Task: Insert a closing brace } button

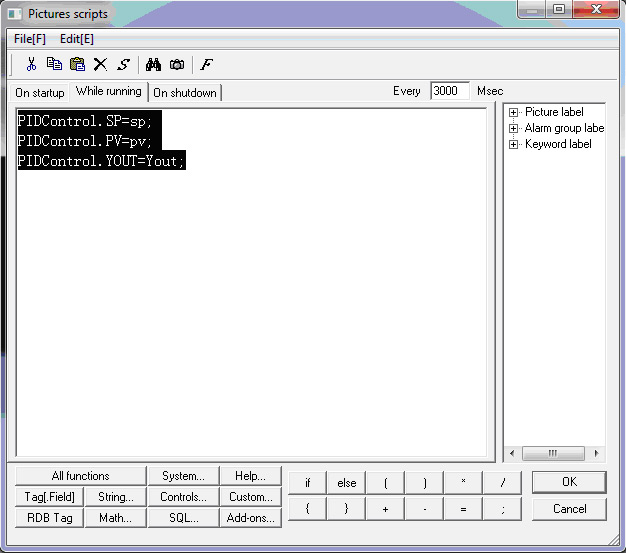Action: coord(346,509)
